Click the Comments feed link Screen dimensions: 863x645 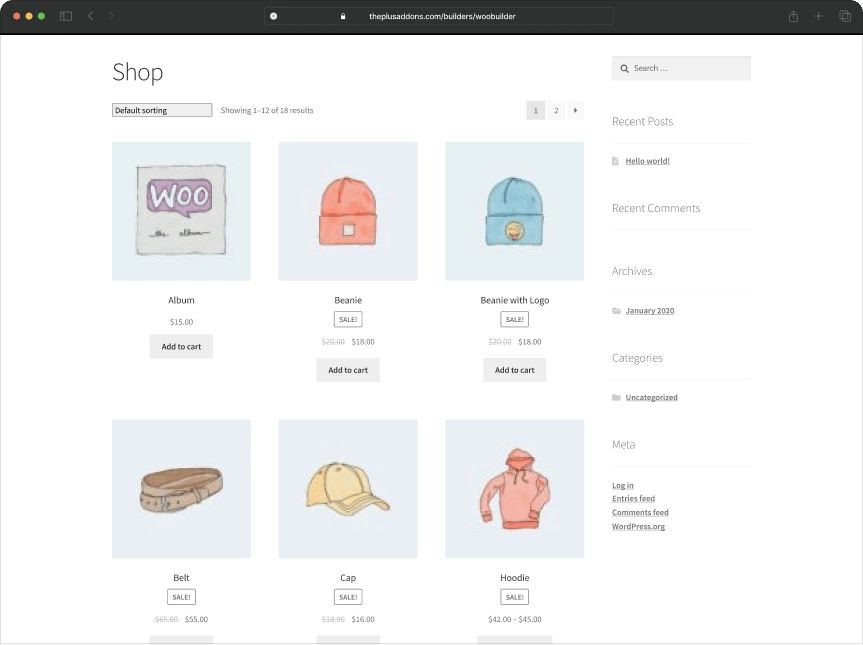[x=640, y=512]
